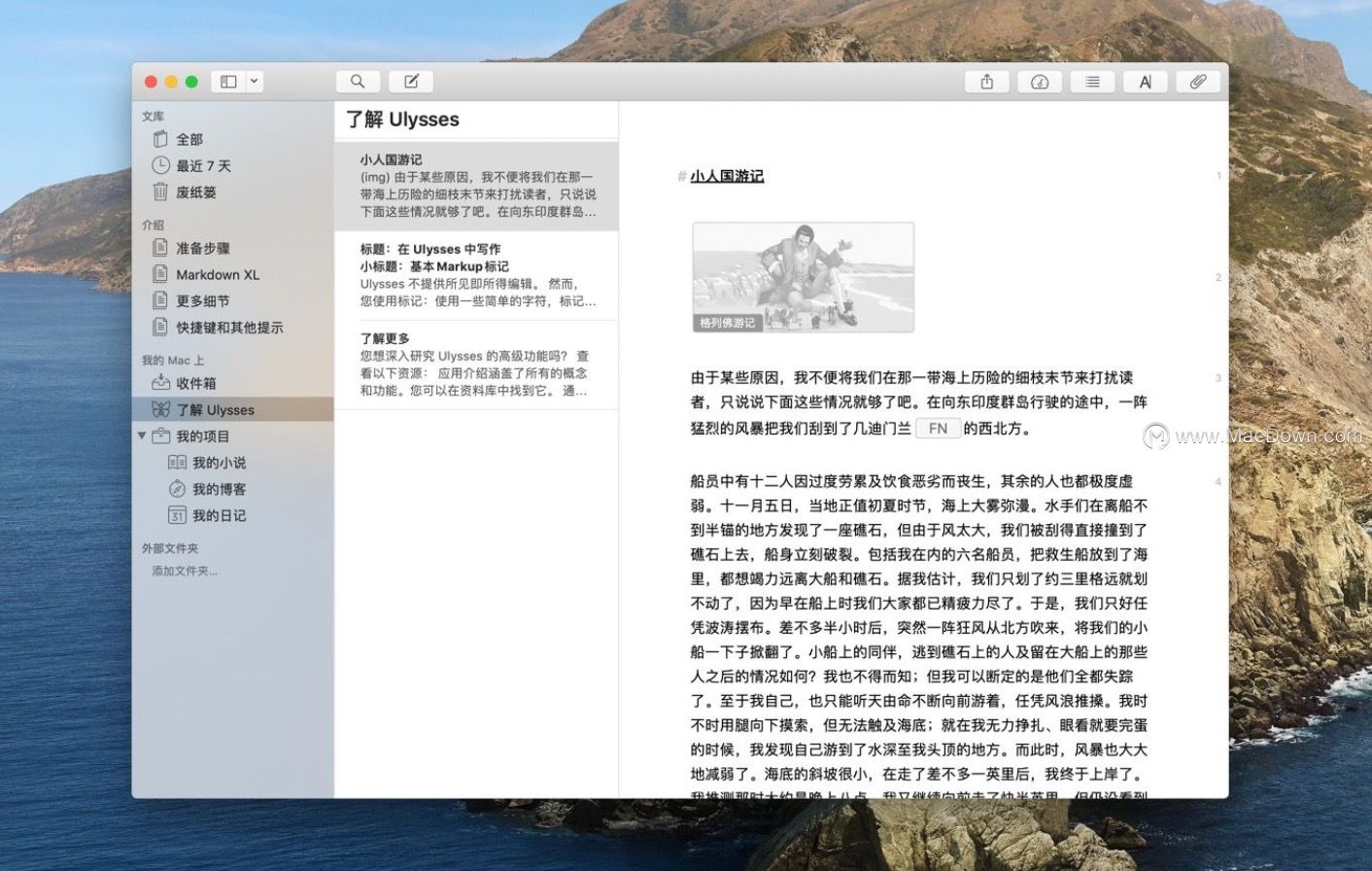Viewport: 1372px width, 871px height.
Task: Toggle selection of the 收件箱 inbox
Action: coord(194,383)
